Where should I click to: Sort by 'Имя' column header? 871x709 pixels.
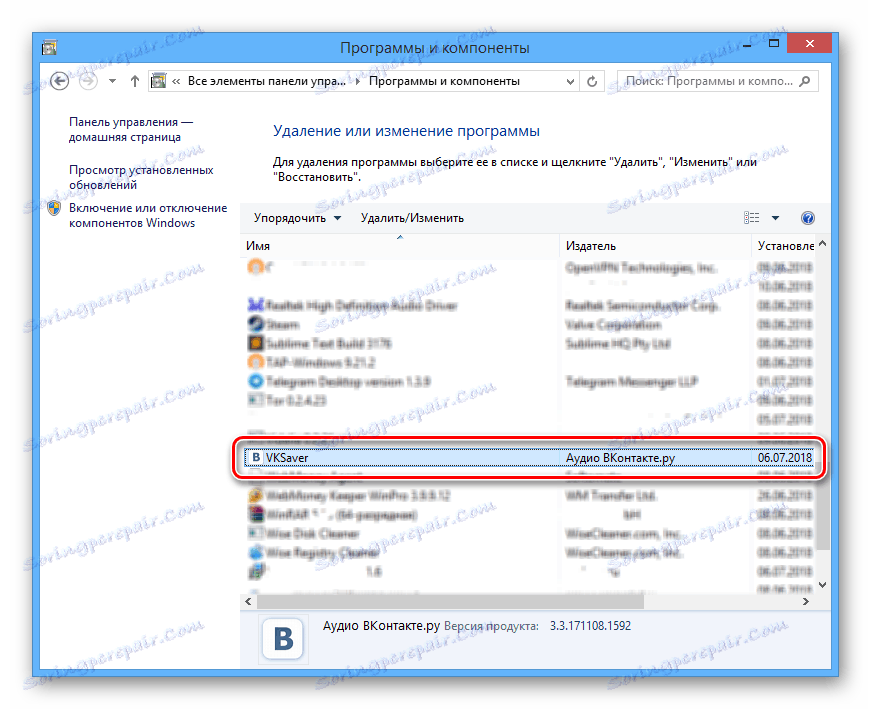pyautogui.click(x=399, y=246)
